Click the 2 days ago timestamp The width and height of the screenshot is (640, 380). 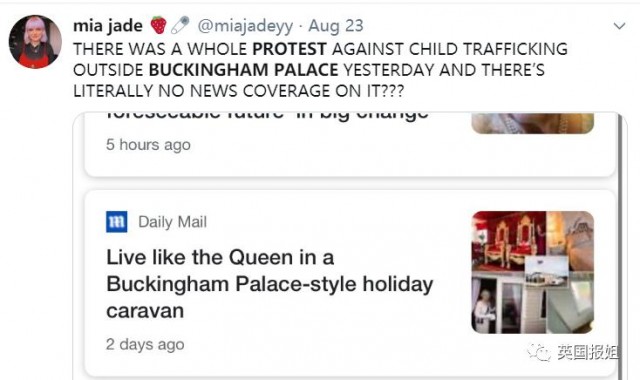click(145, 344)
